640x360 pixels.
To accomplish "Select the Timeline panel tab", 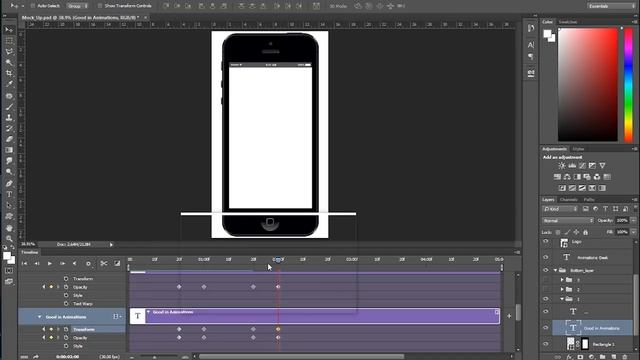I will [30, 252].
